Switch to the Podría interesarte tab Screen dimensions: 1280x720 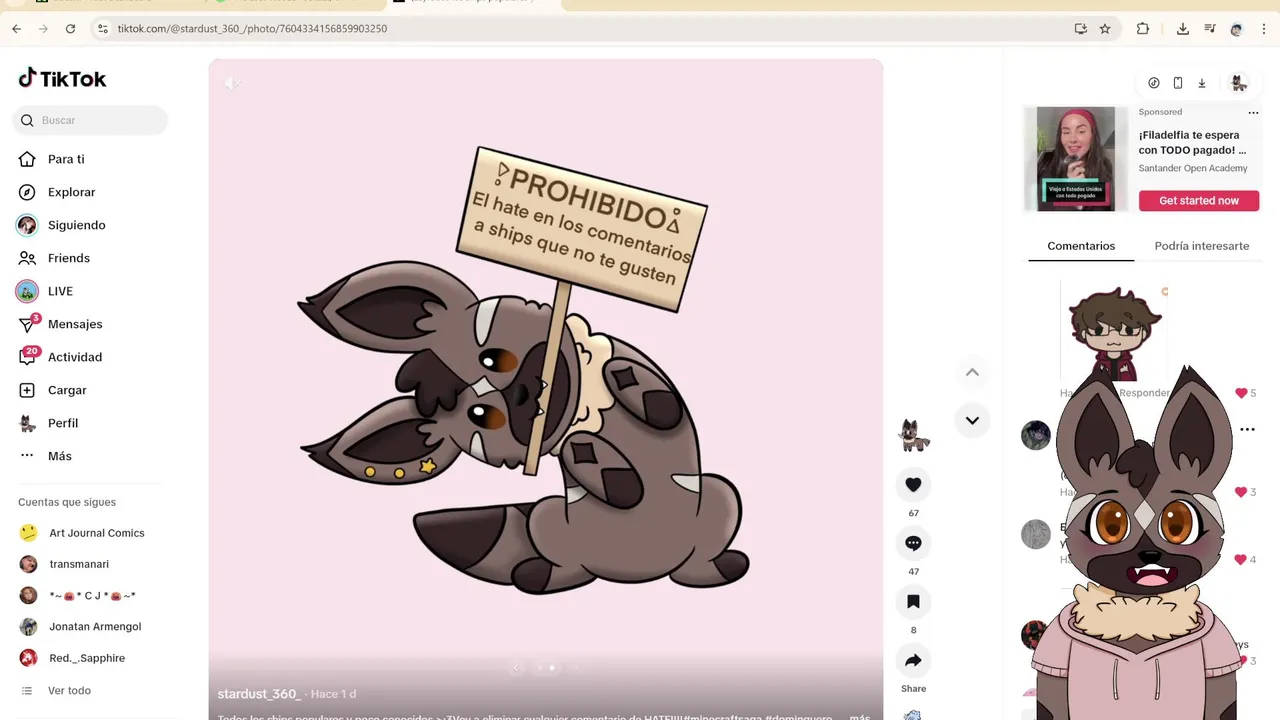click(x=1201, y=246)
